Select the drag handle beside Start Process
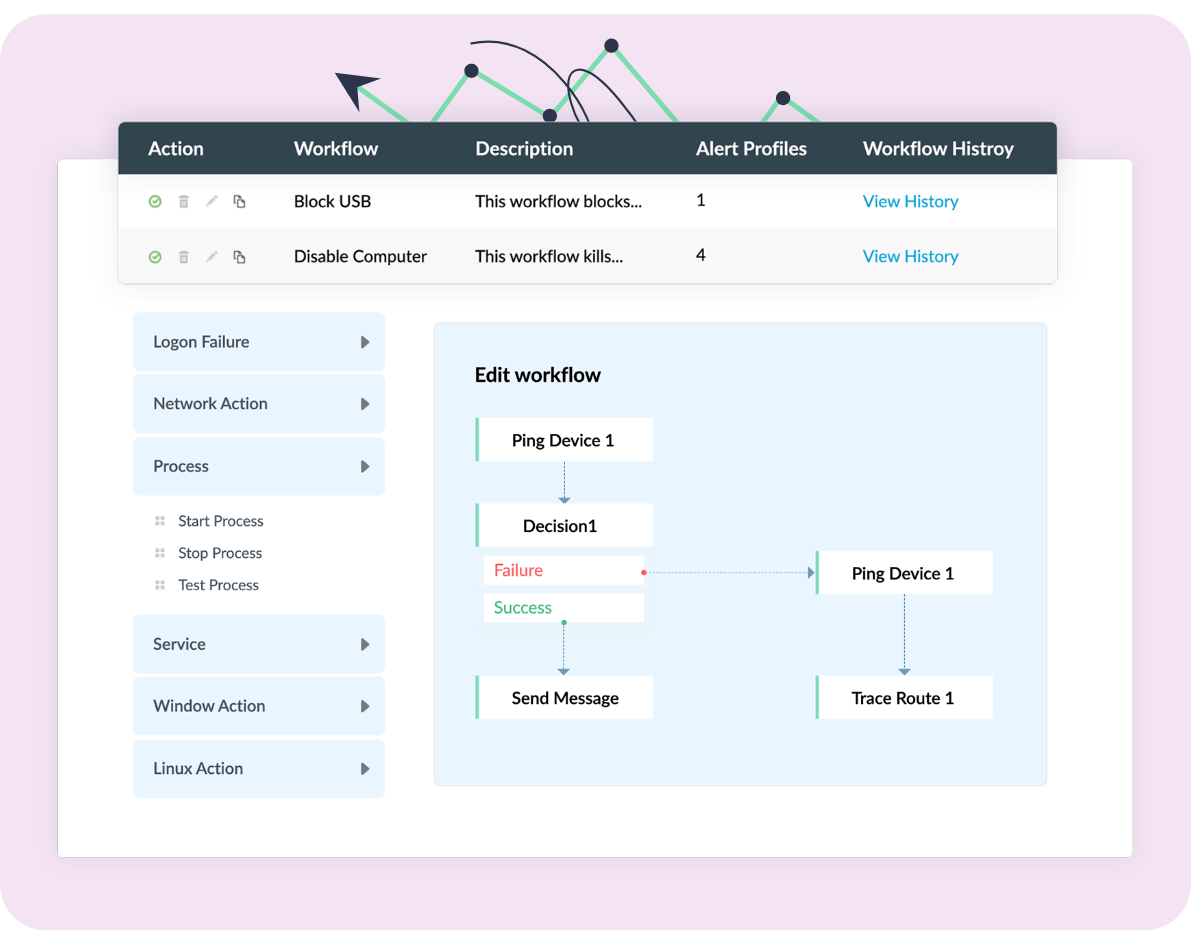The image size is (1191, 931). coord(160,520)
